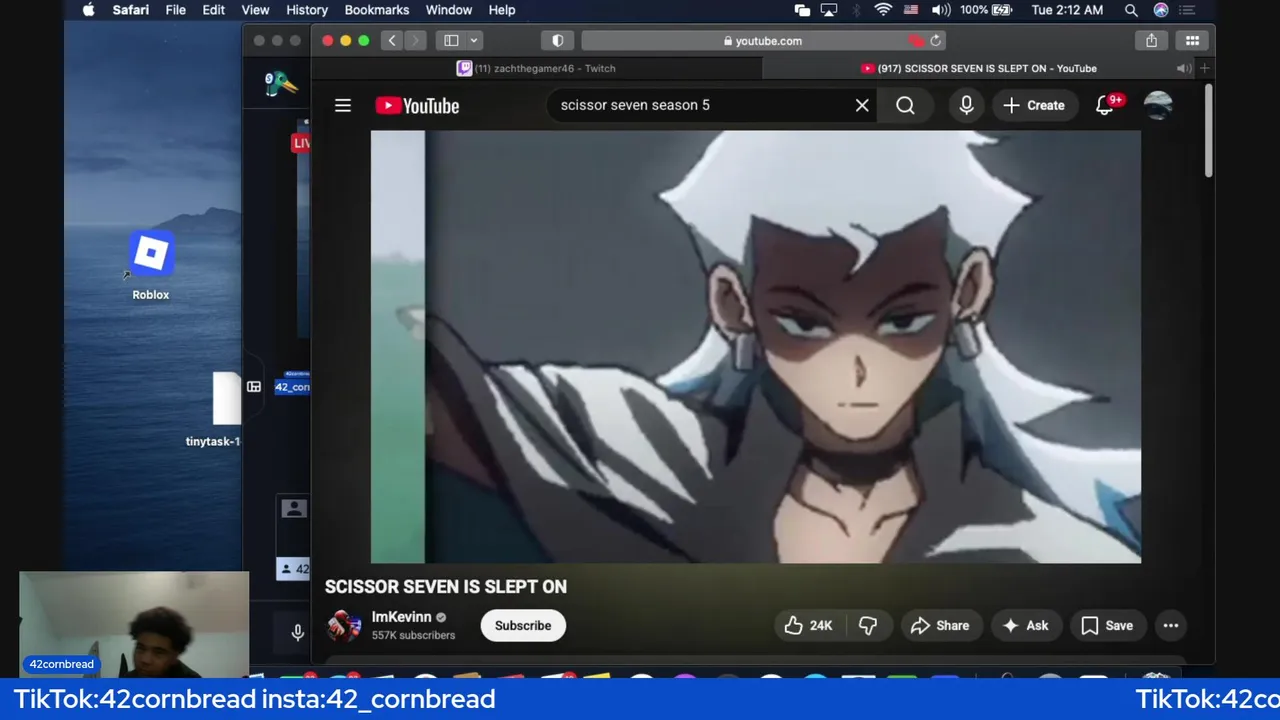The width and height of the screenshot is (1280, 720).
Task: Open the History menu
Action: point(307,10)
